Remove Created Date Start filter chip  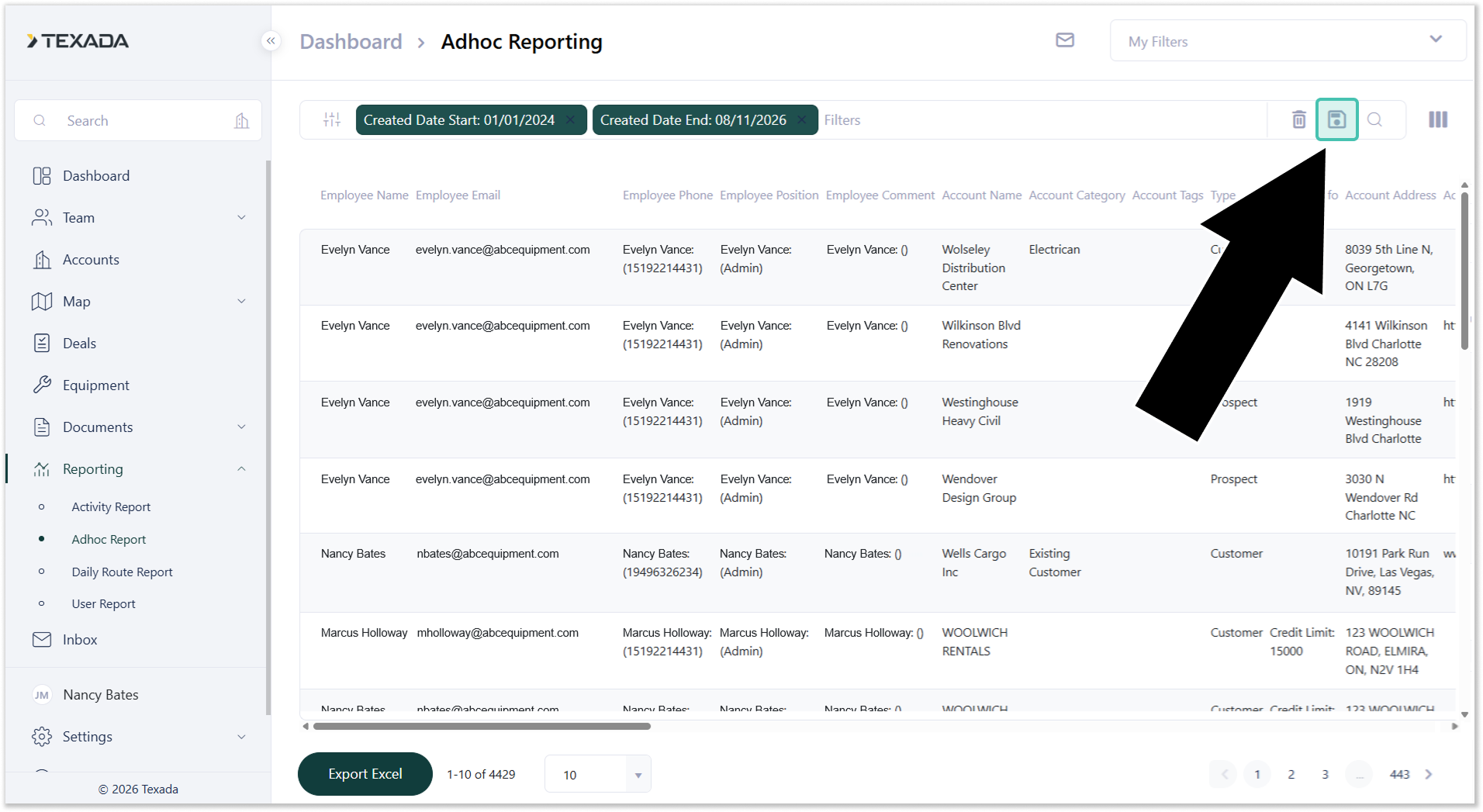coord(570,119)
